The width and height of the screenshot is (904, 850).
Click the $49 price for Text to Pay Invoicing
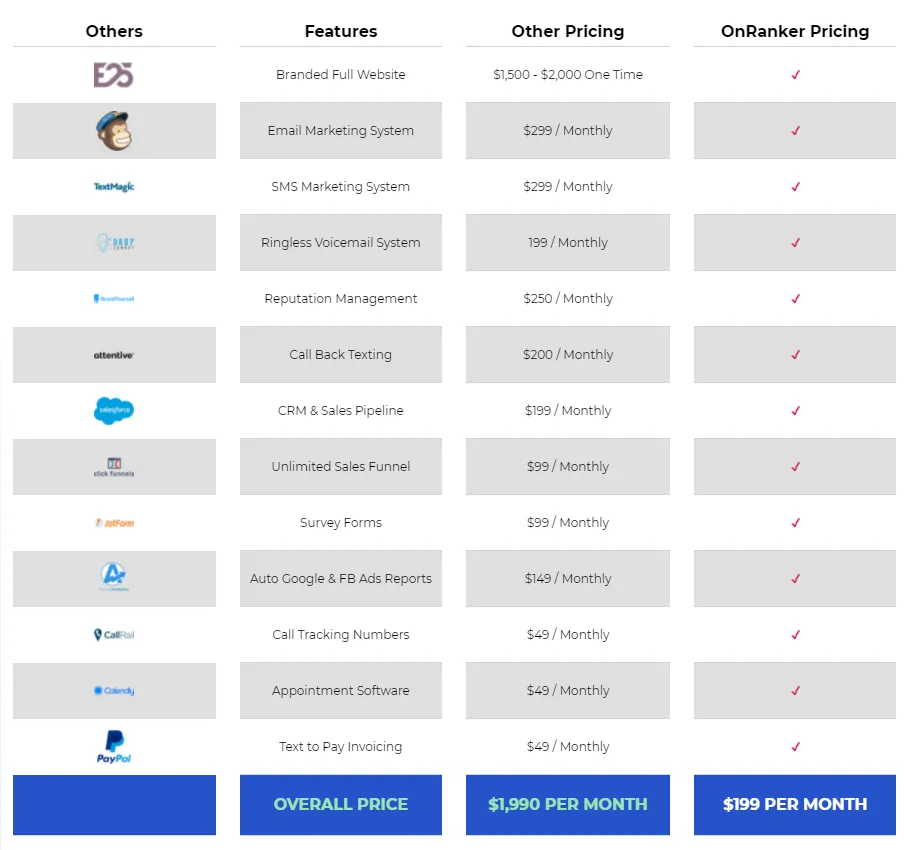pyautogui.click(x=568, y=746)
